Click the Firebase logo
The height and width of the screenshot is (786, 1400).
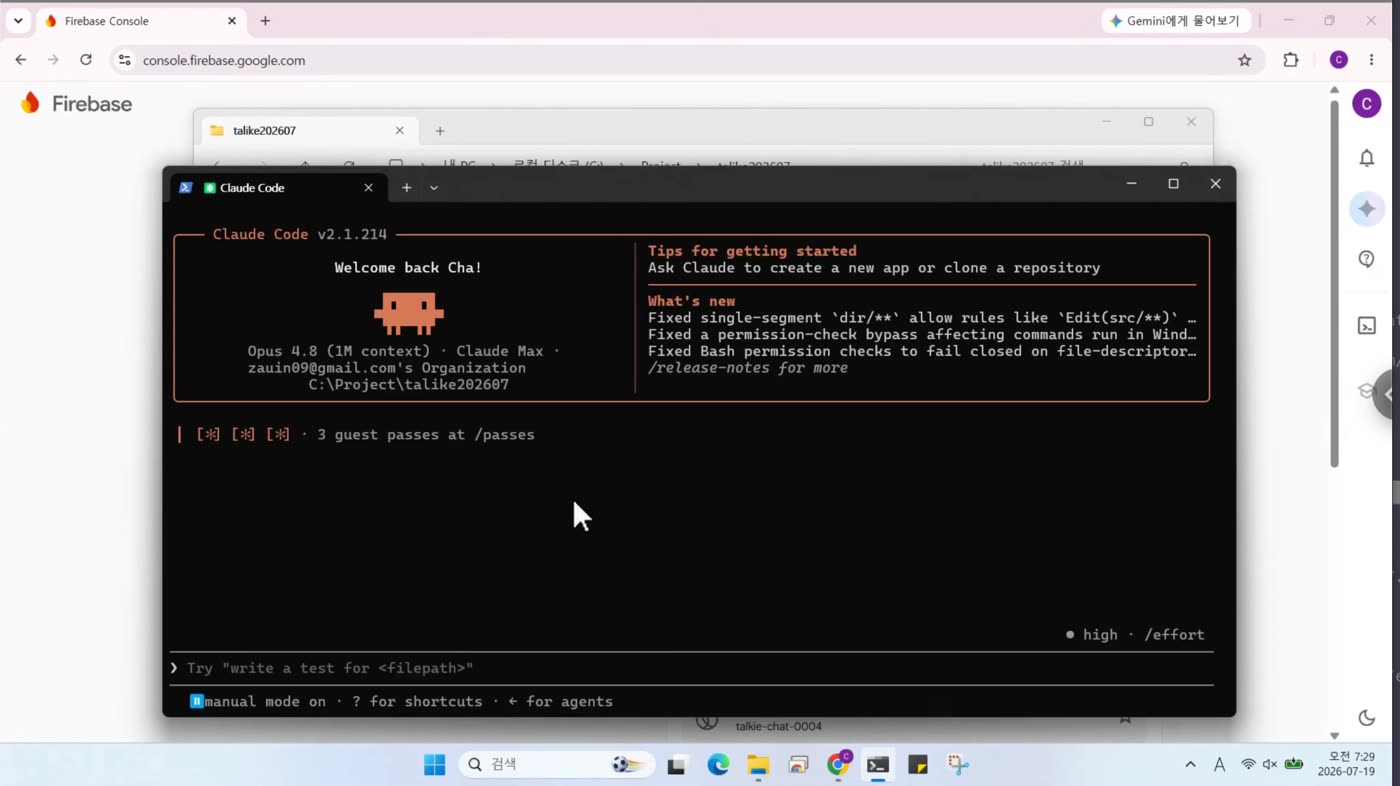coord(77,103)
